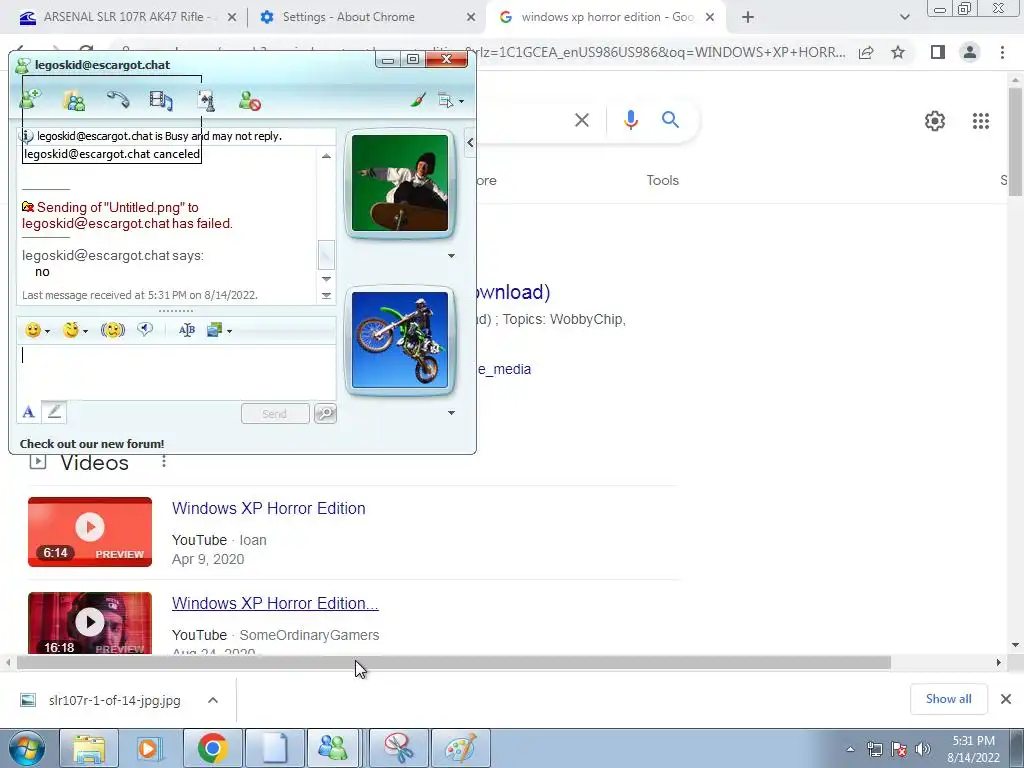1024x768 pixels.
Task: Open the emoticon list dropdown arrow
Action: pos(47,331)
